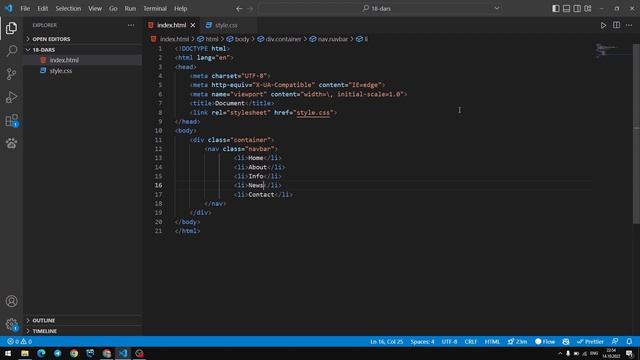Click Prettier status in status bar
This screenshot has width=640, height=360.
tap(590, 341)
